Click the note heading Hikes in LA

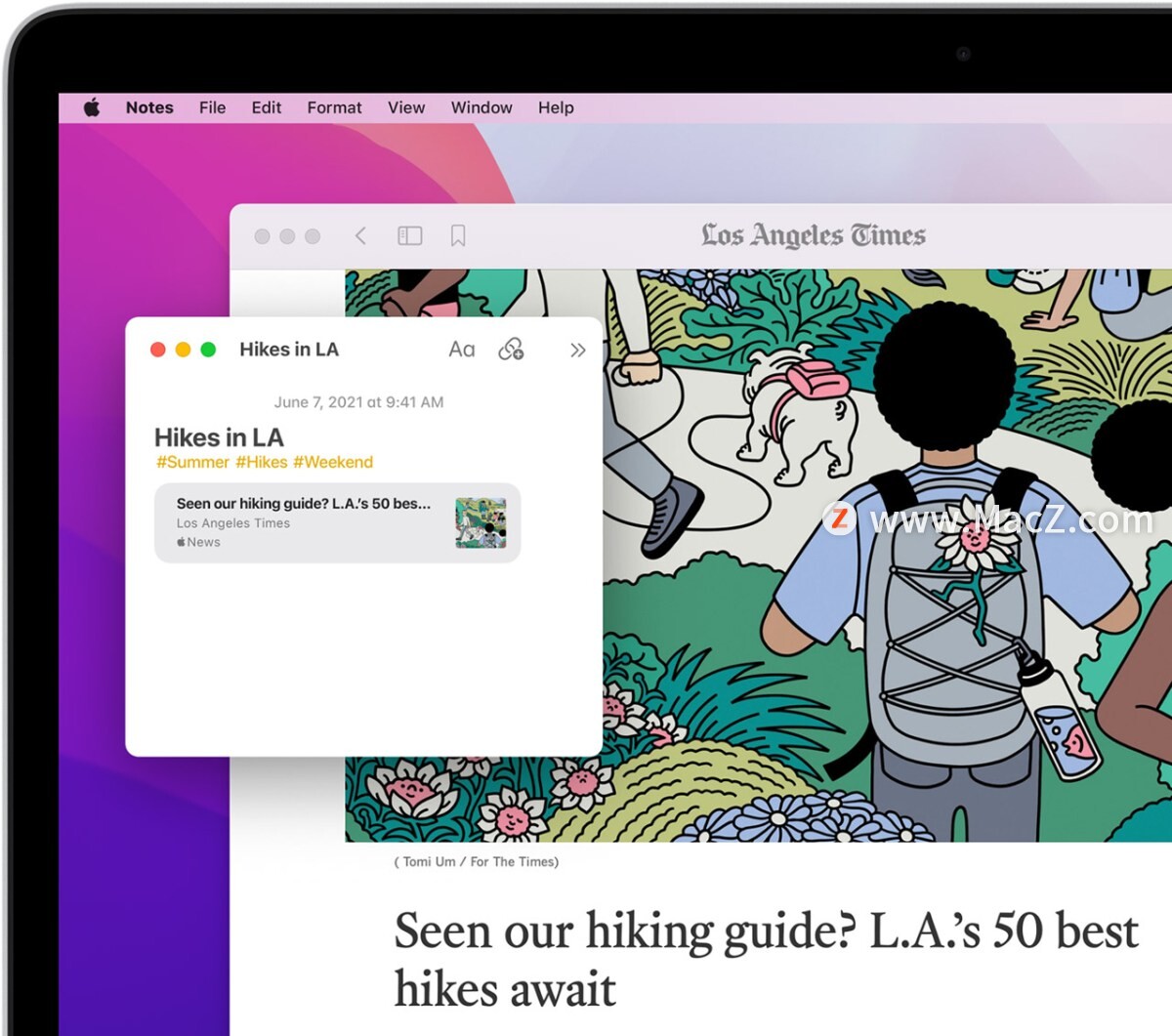pos(219,437)
